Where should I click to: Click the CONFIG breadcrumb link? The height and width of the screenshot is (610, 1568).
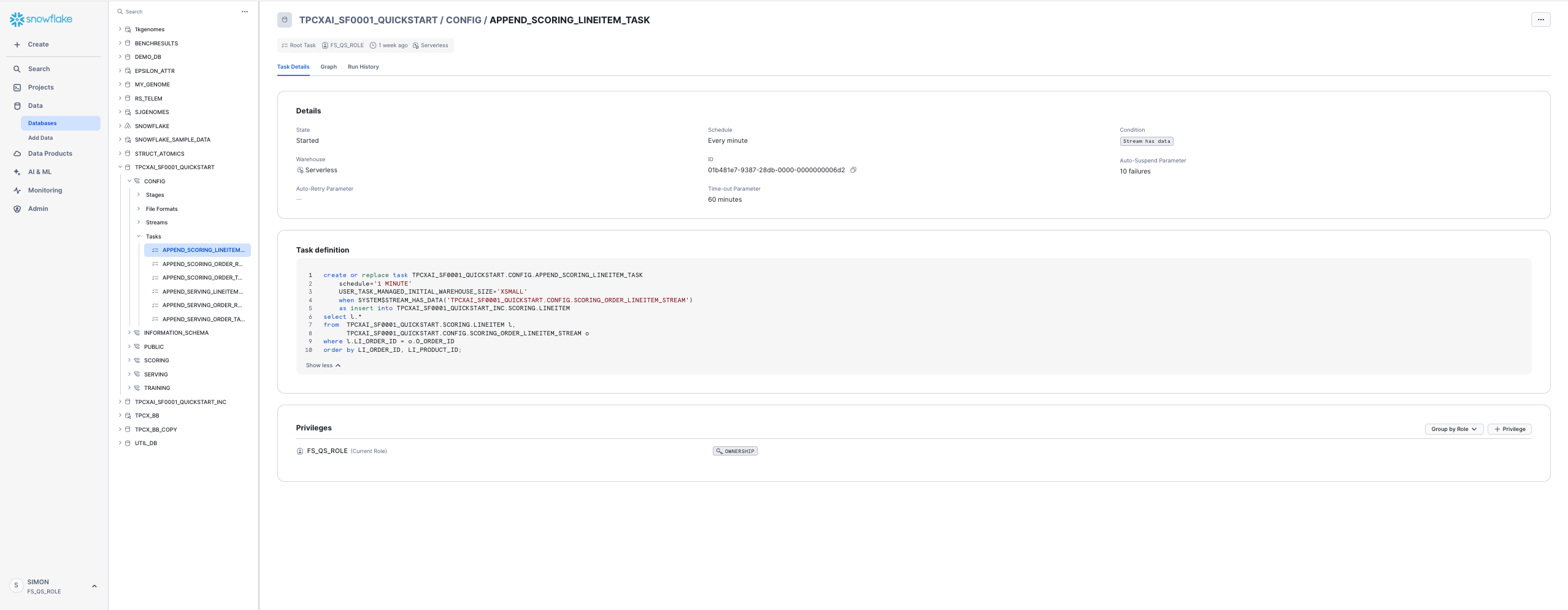pos(464,20)
